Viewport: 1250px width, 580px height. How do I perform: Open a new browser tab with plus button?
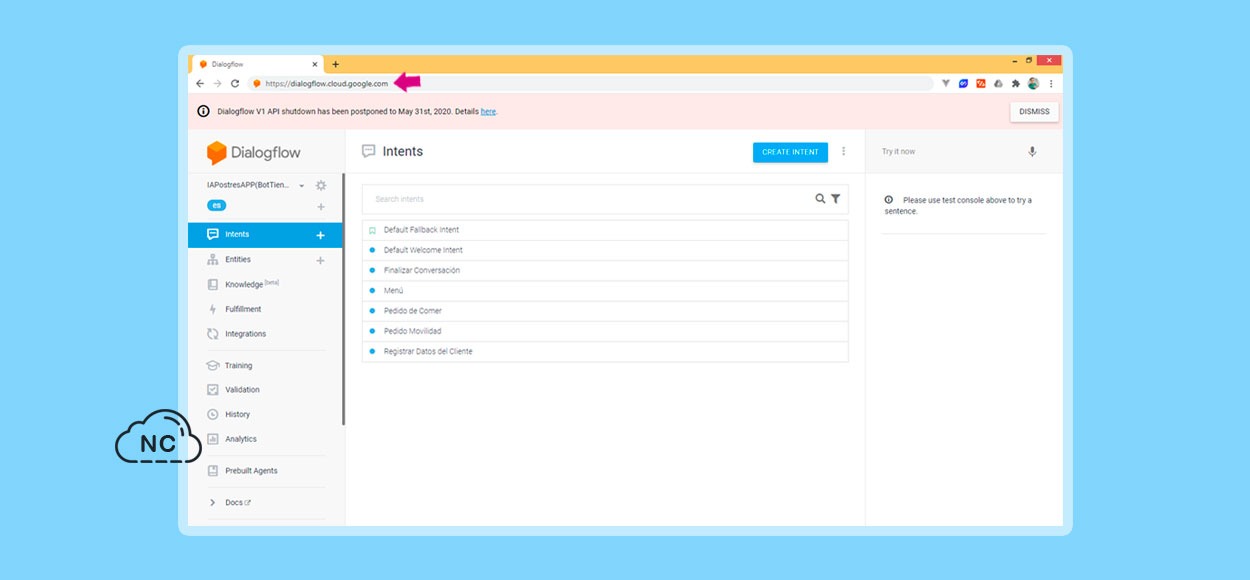point(335,64)
